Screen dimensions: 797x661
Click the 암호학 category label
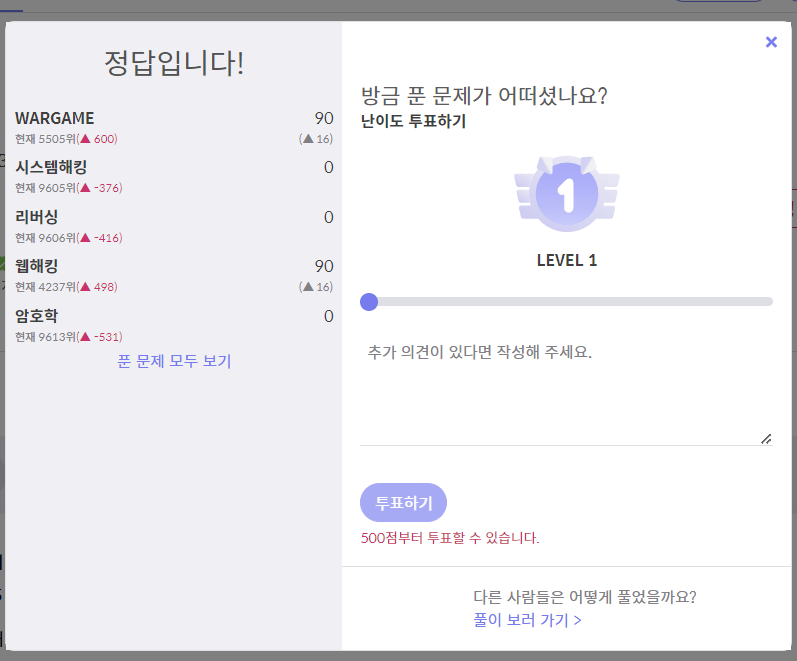coord(36,316)
